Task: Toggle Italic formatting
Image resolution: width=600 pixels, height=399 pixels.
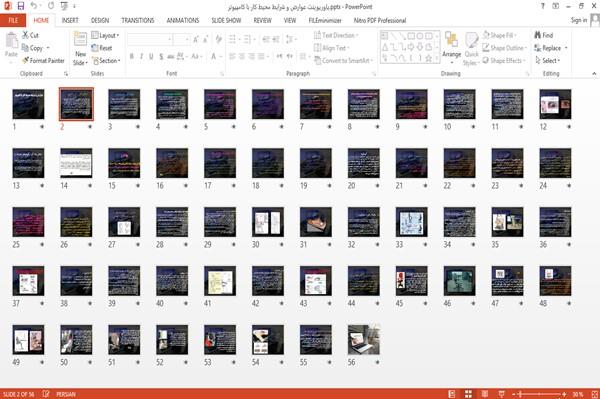Action: pyautogui.click(x=141, y=57)
